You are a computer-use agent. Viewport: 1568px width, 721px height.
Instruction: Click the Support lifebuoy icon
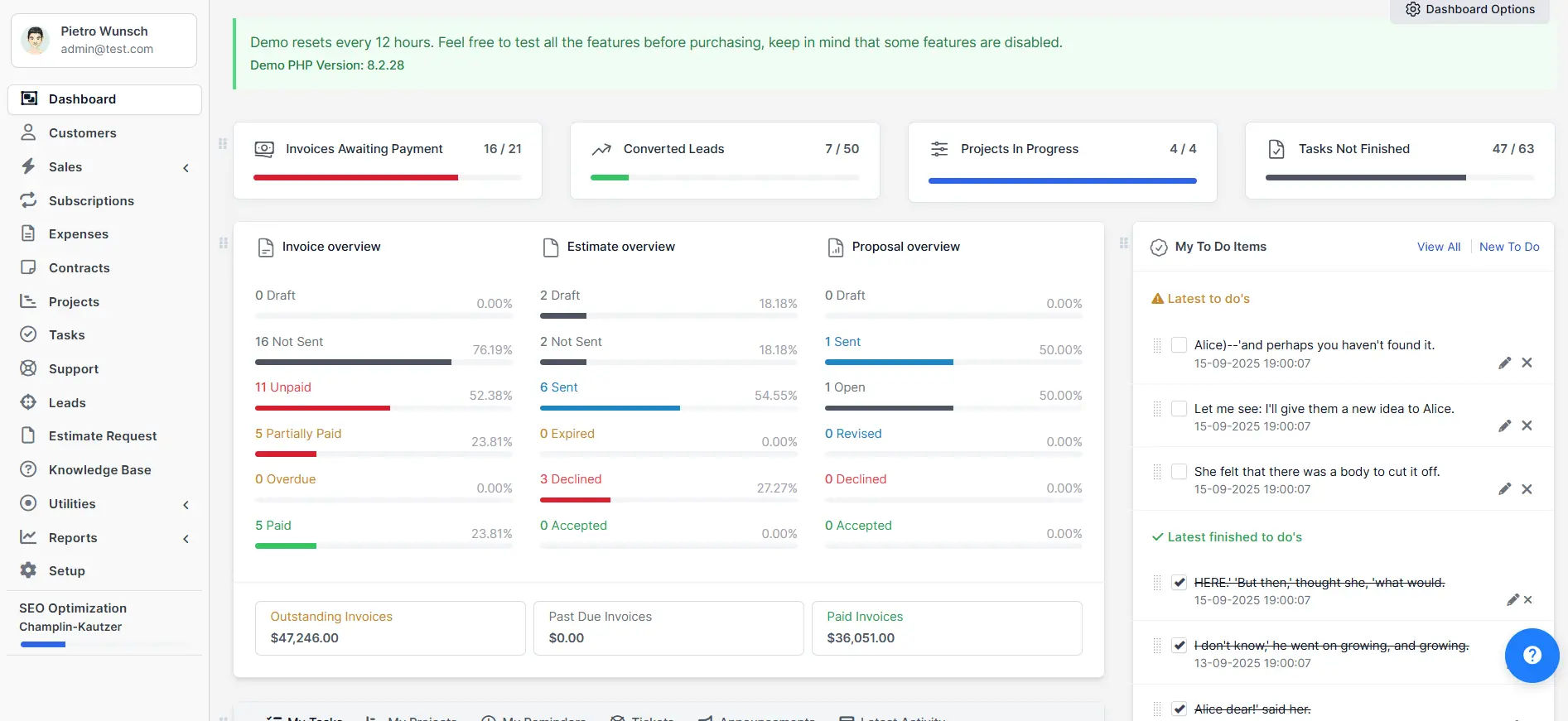coord(28,368)
